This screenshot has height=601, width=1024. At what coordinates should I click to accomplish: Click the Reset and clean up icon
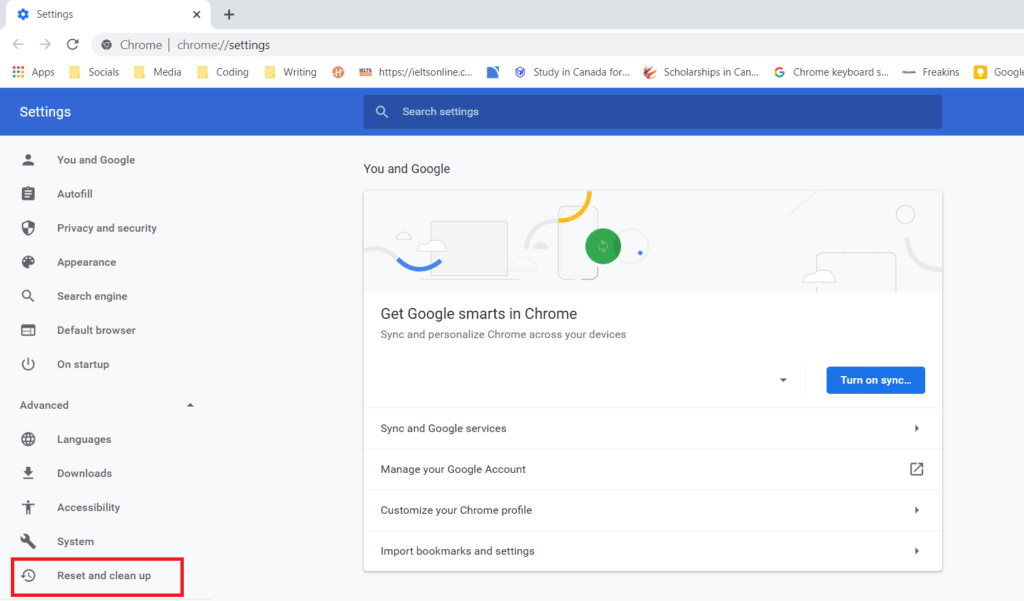(x=28, y=575)
